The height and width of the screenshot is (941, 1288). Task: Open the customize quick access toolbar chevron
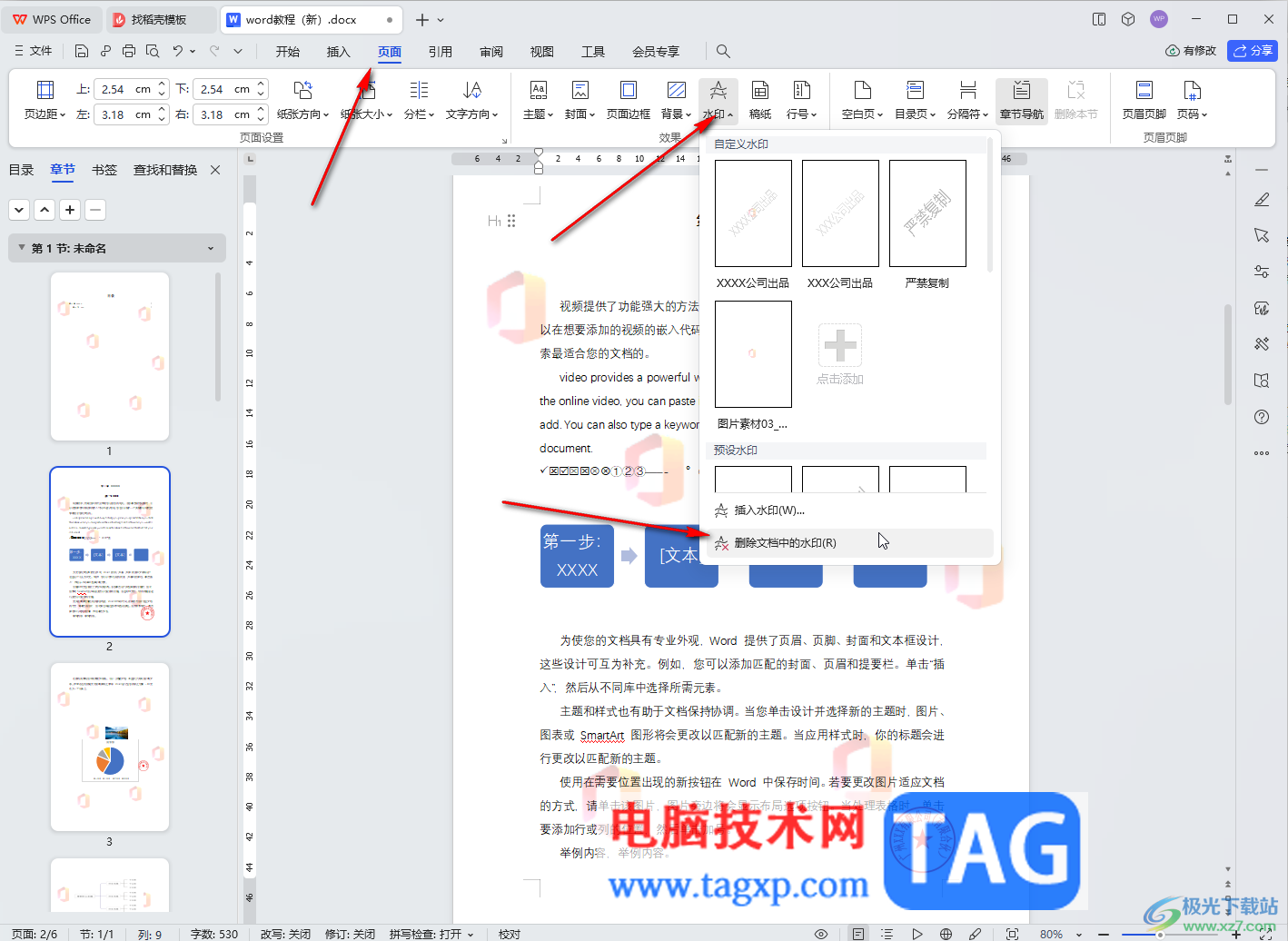pyautogui.click(x=238, y=51)
